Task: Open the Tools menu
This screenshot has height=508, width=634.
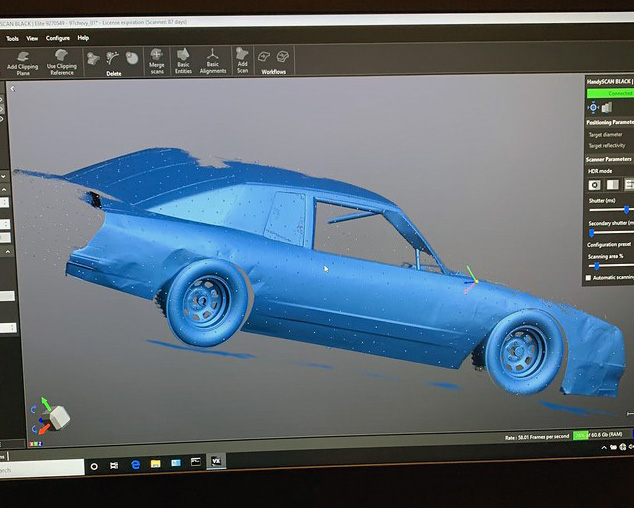Action: click(12, 39)
